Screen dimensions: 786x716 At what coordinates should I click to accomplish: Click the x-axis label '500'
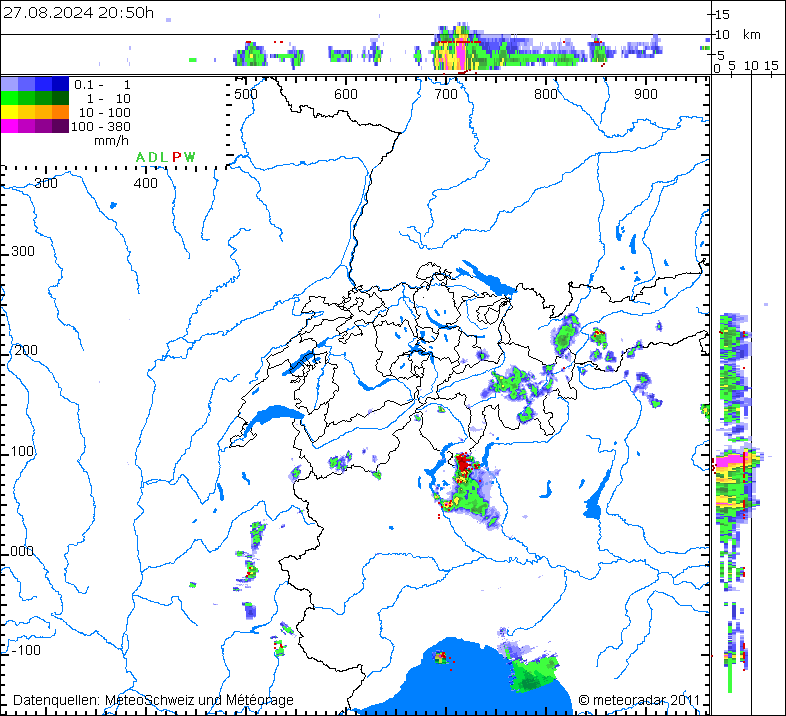point(246,94)
